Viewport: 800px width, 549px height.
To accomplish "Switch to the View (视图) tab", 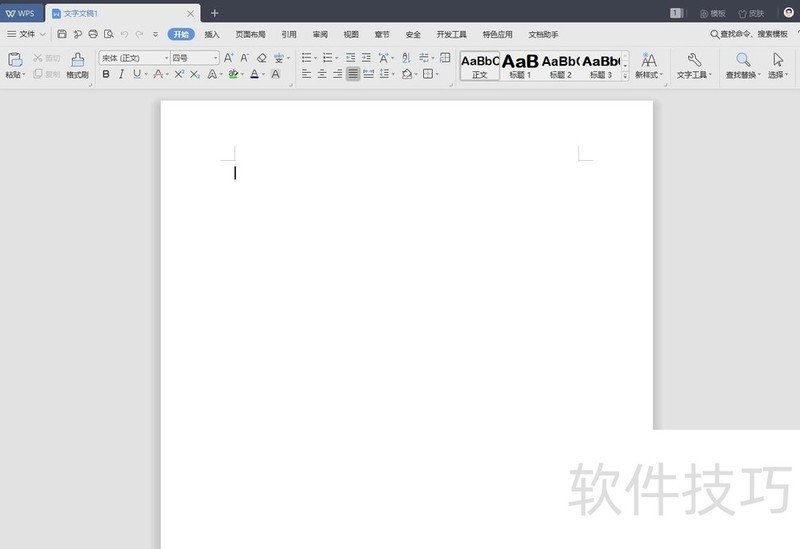I will tap(351, 34).
